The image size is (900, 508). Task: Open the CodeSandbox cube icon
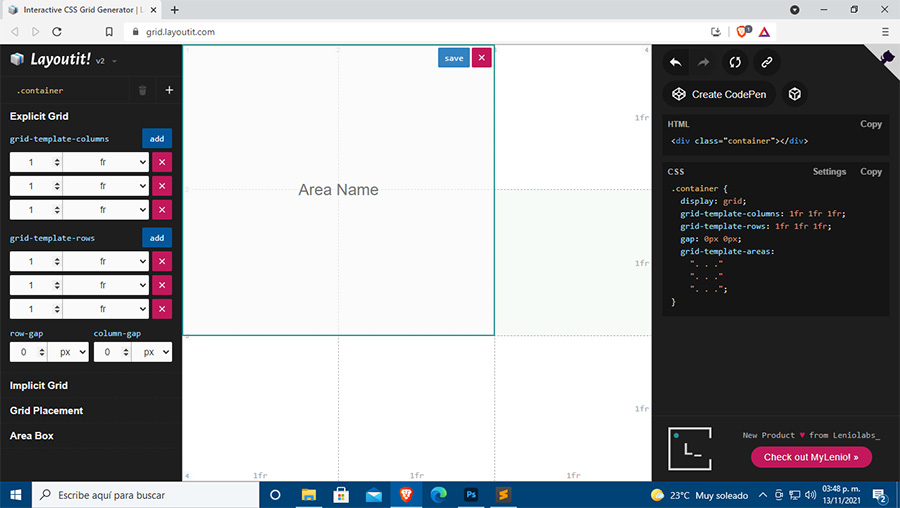[794, 94]
